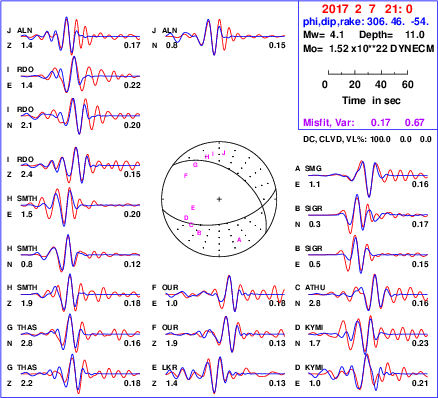The width and height of the screenshot is (438, 398).
Task: Click the magenta J station marker near top
Action: pyautogui.click(x=224, y=153)
